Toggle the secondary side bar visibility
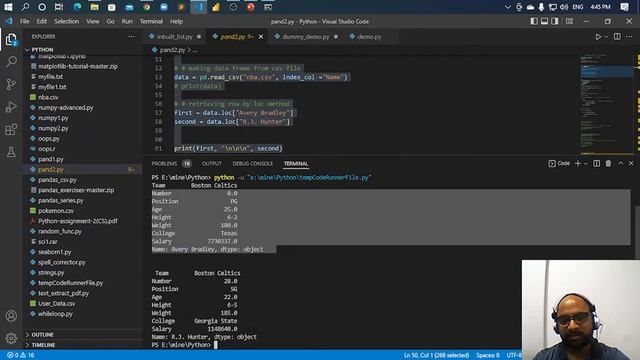This screenshot has width=640, height=360. tap(555, 21)
